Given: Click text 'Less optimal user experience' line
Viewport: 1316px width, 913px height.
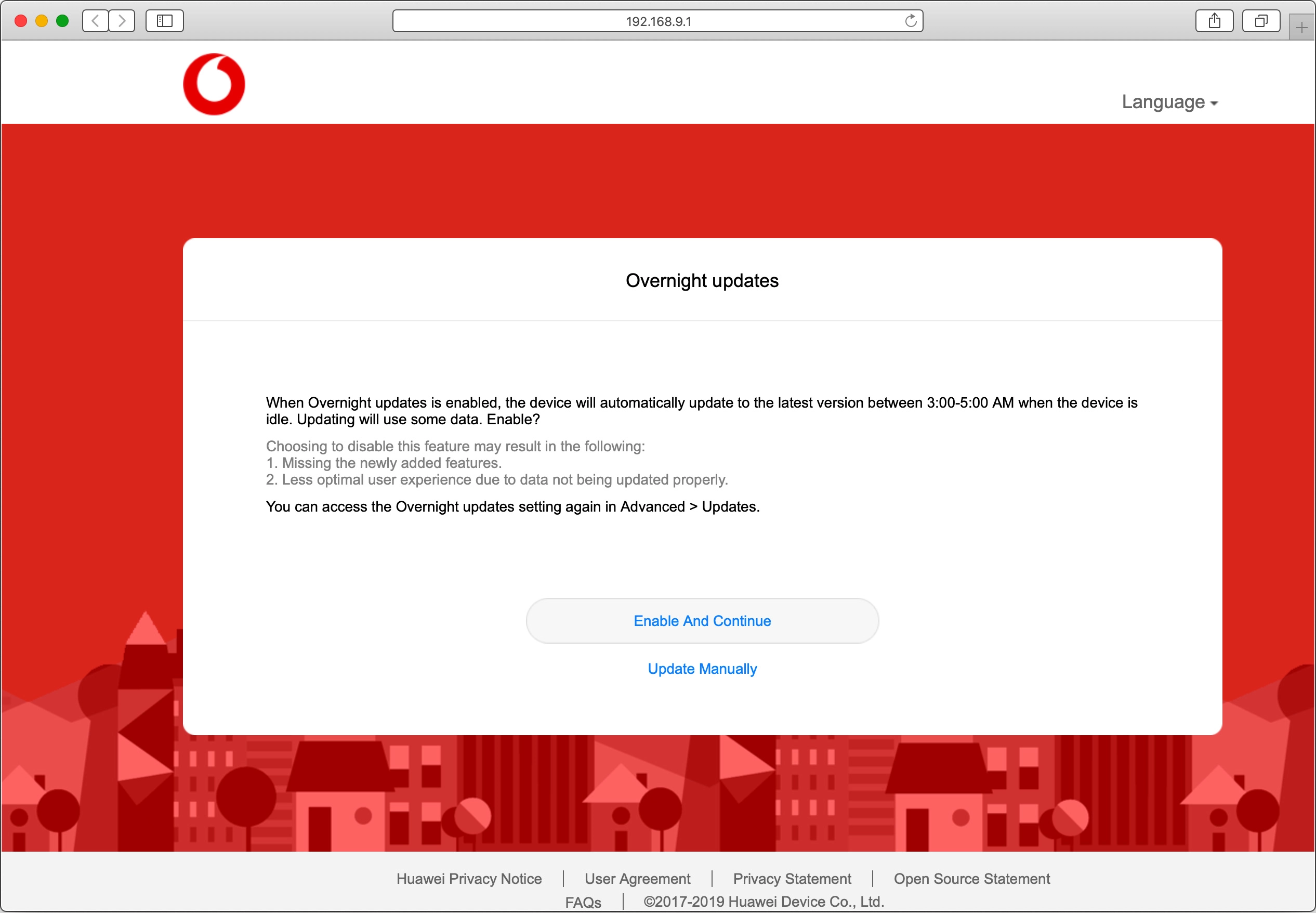Looking at the screenshot, I should point(497,479).
